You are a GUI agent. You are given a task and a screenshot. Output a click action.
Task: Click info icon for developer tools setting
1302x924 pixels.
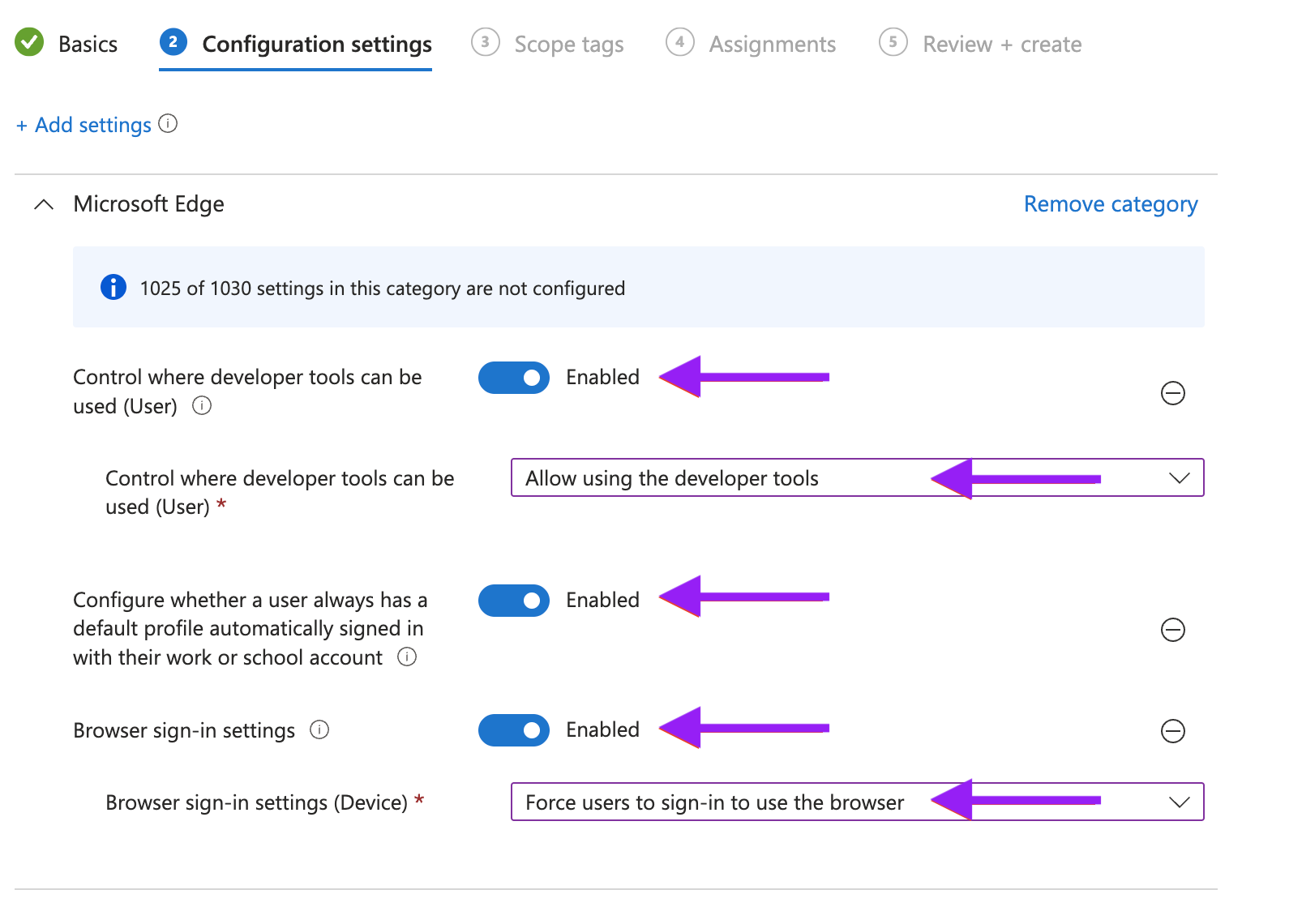202,405
